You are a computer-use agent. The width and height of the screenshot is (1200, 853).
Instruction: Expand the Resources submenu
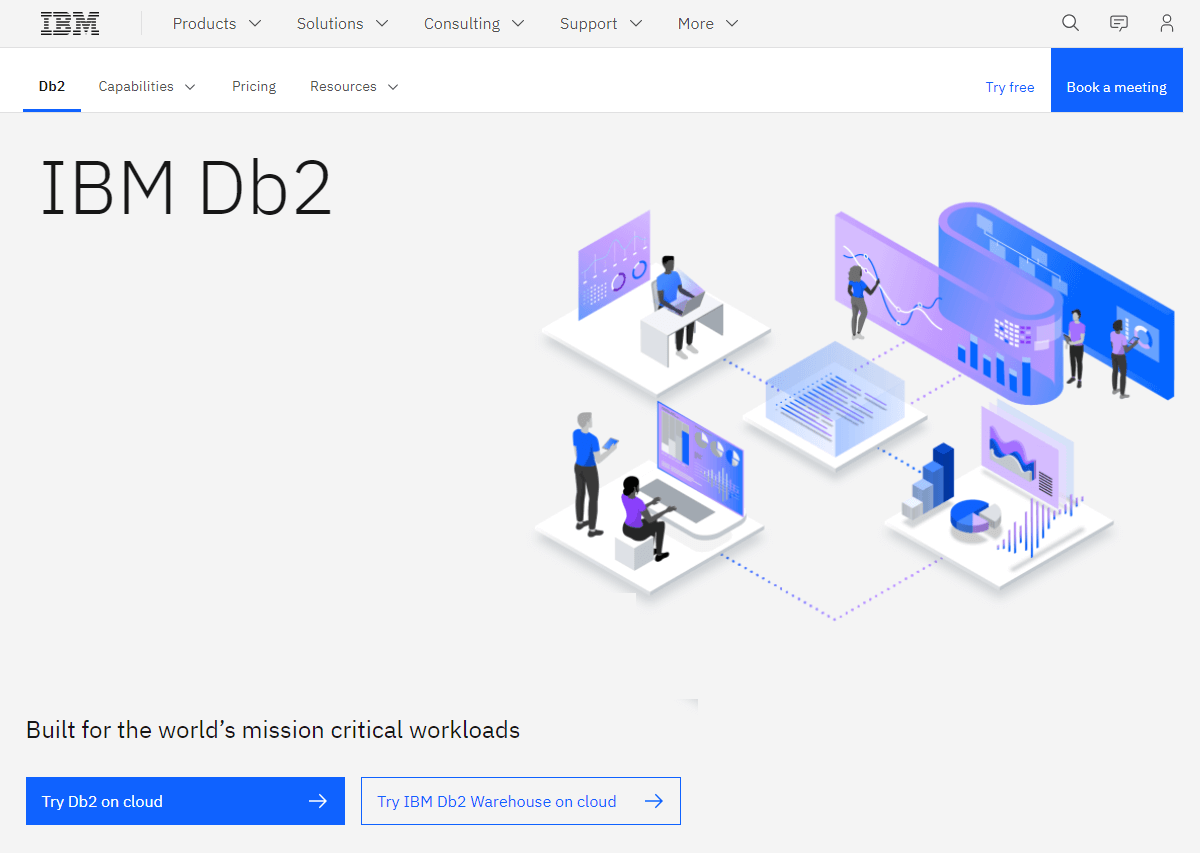(x=354, y=87)
